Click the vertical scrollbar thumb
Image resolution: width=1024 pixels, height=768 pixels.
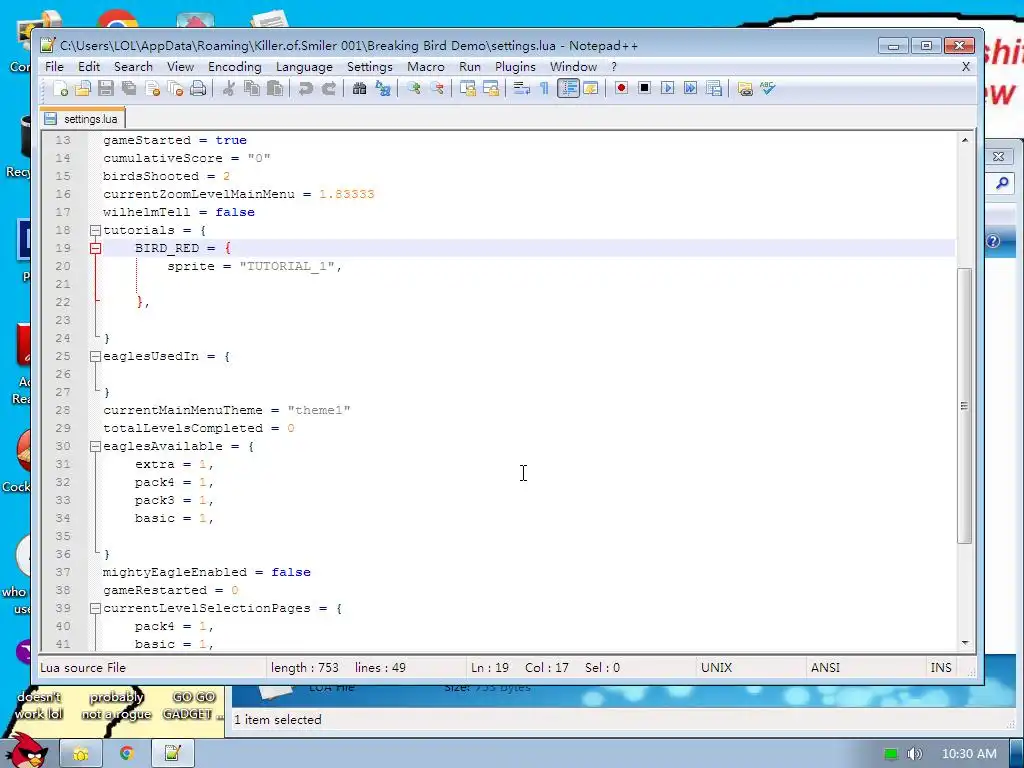[x=965, y=406]
